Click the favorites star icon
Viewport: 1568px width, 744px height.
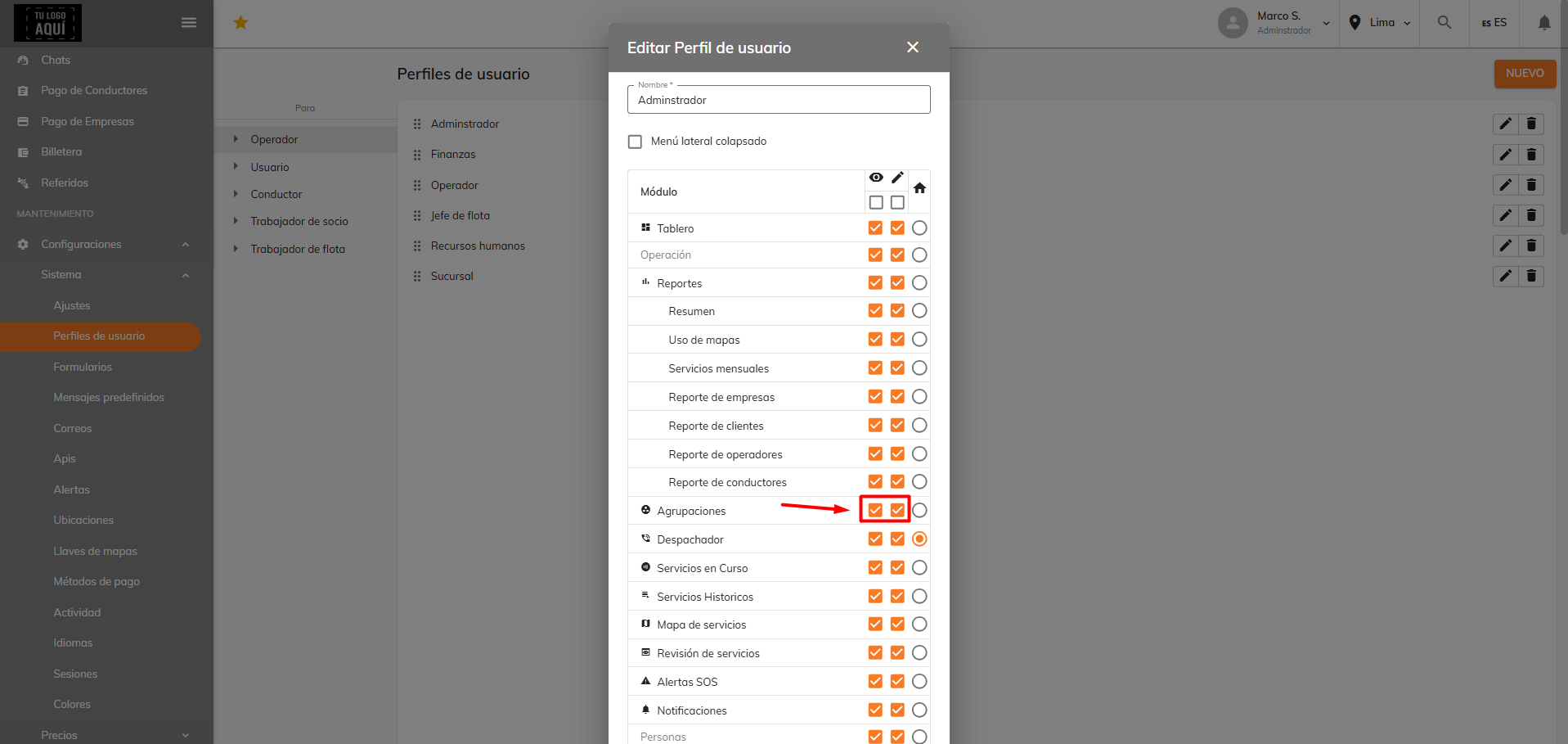pyautogui.click(x=240, y=23)
